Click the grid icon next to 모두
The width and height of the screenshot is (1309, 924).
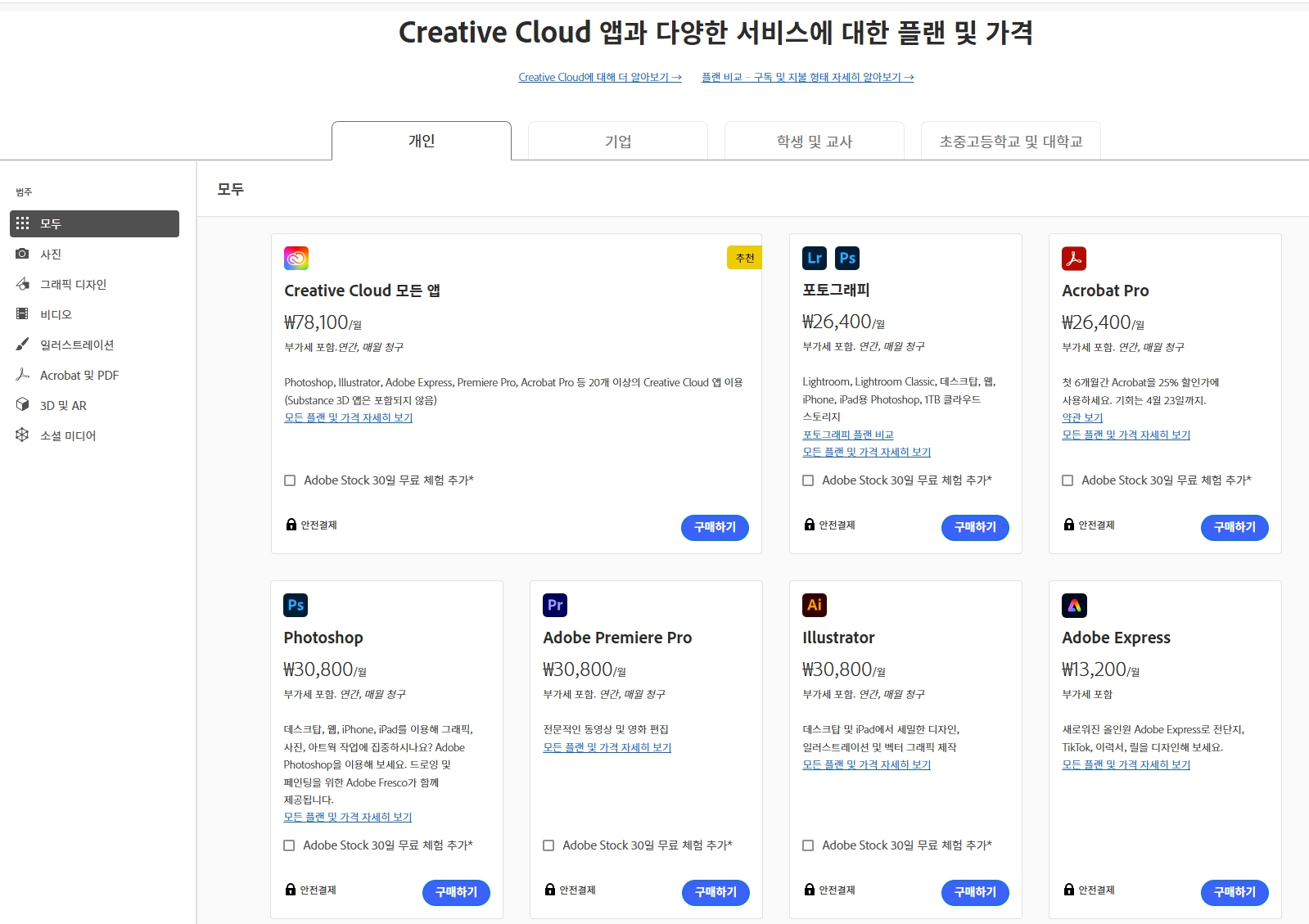pyautogui.click(x=22, y=223)
